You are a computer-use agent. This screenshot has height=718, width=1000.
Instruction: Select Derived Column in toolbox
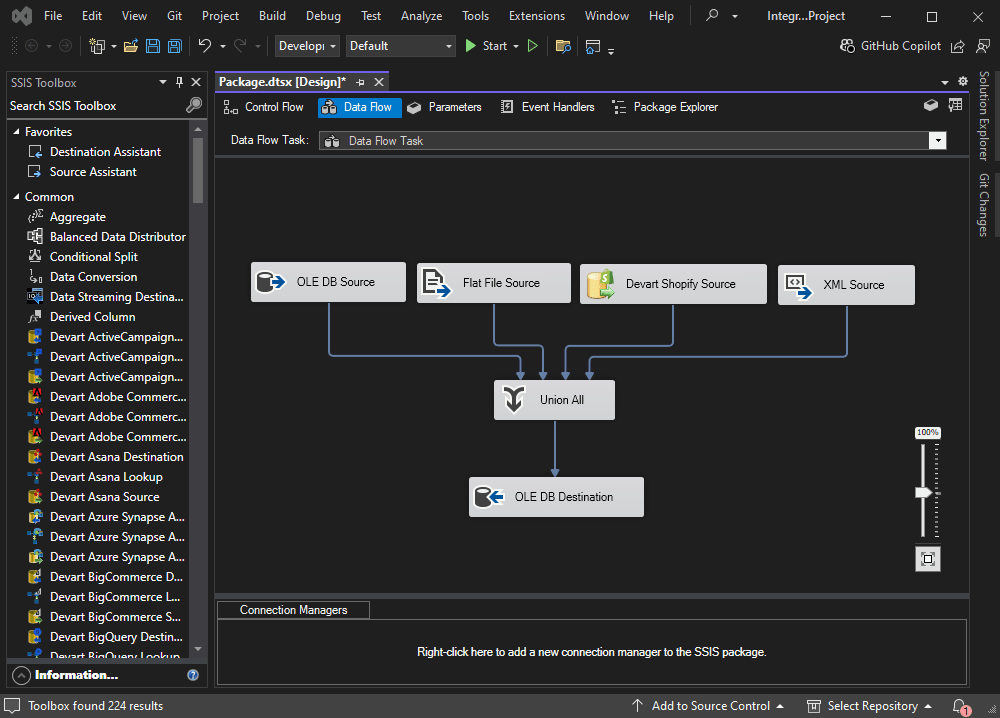tap(92, 316)
